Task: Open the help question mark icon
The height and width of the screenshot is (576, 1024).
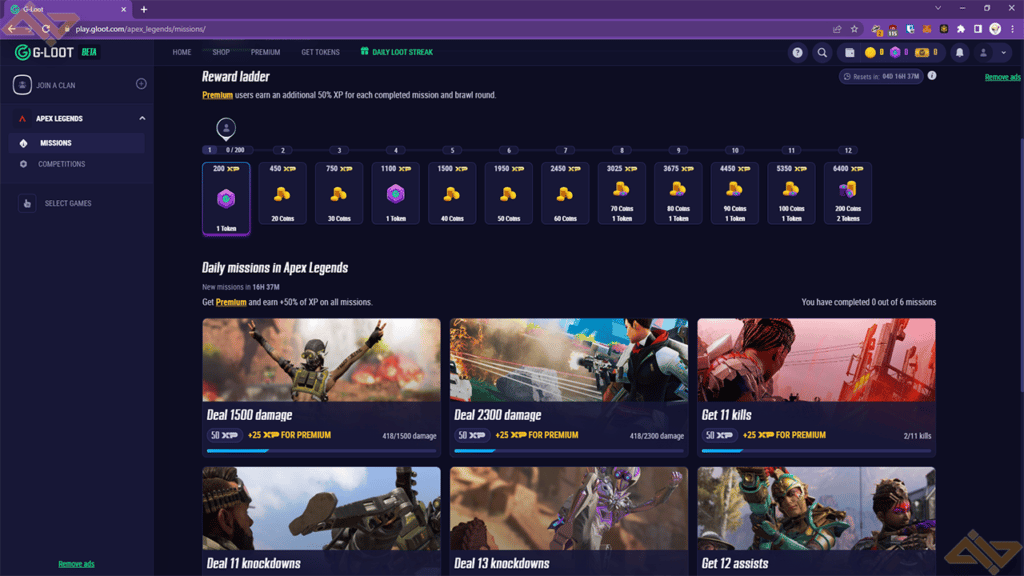Action: [797, 52]
